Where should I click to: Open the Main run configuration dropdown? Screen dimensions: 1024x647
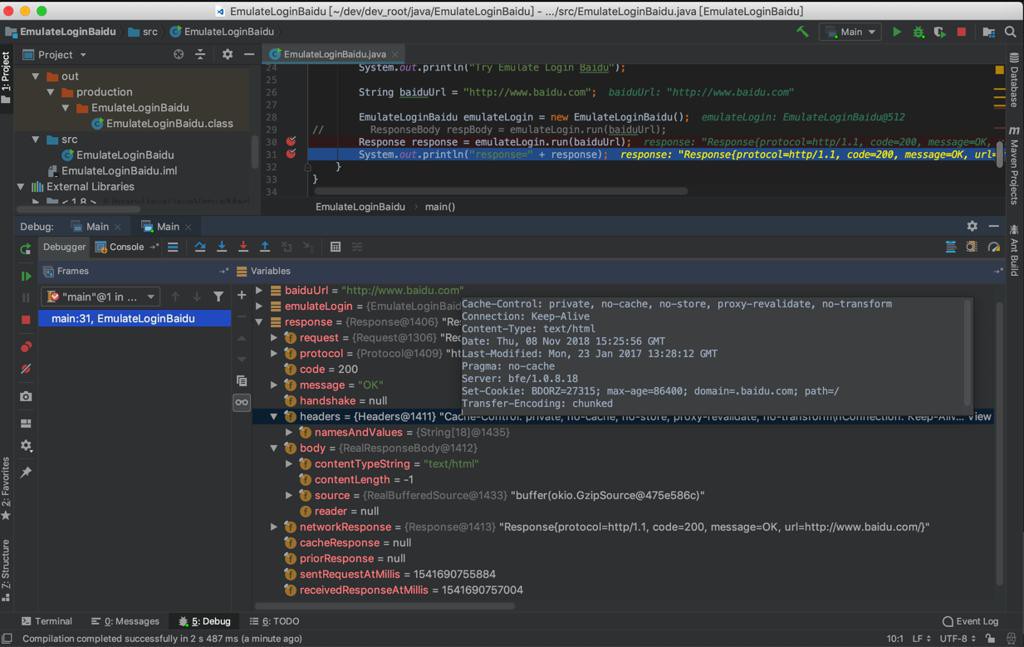[x=850, y=31]
